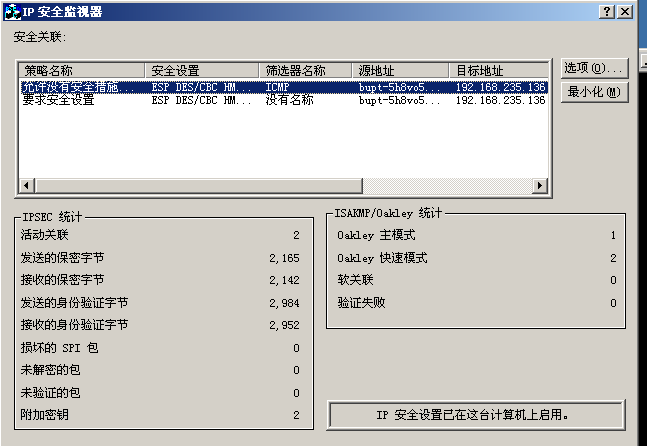The image size is (647, 446).
Task: Click the list's left scroll arrow
Action: tap(26, 186)
